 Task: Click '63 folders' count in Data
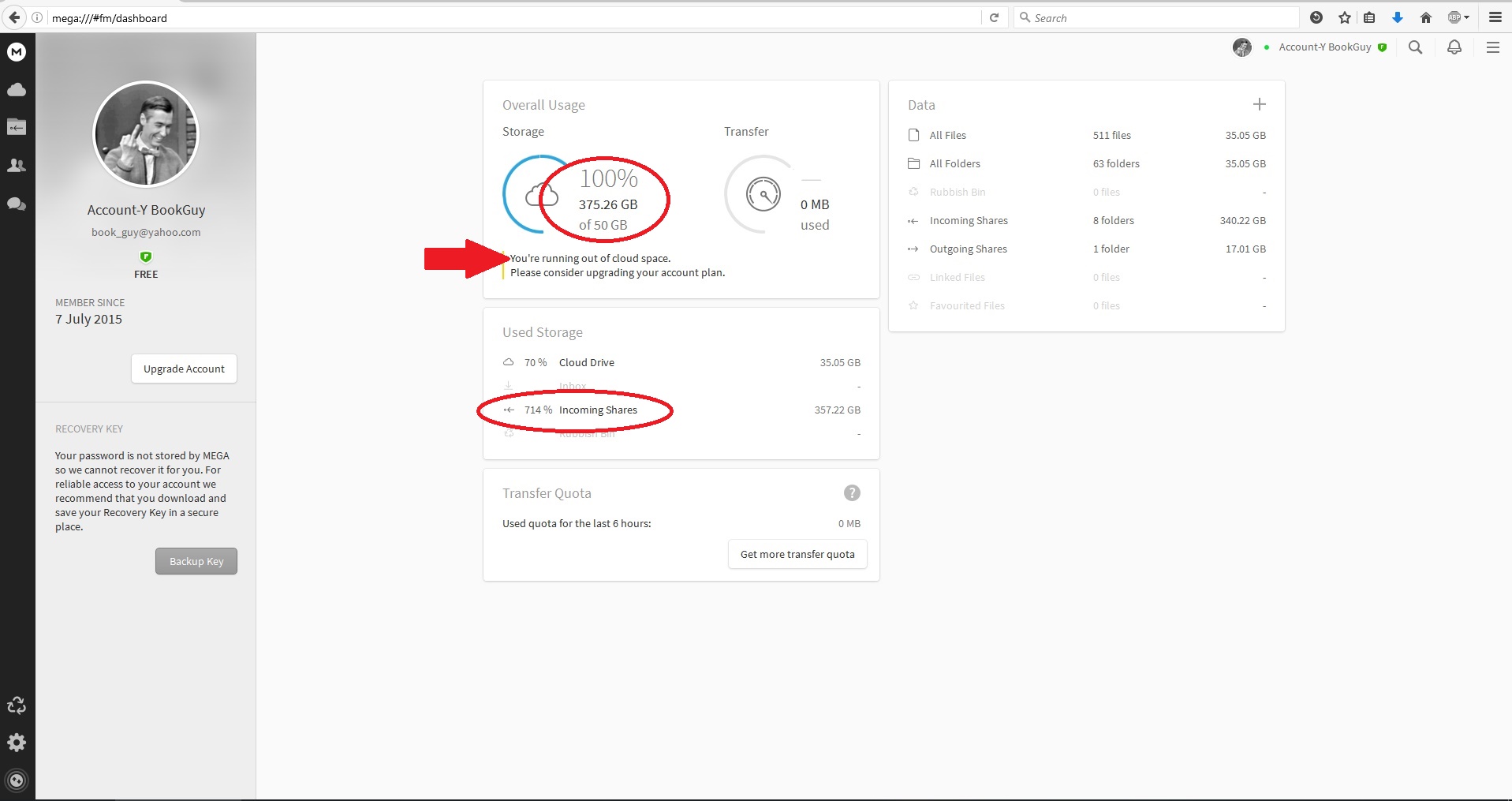click(1116, 163)
